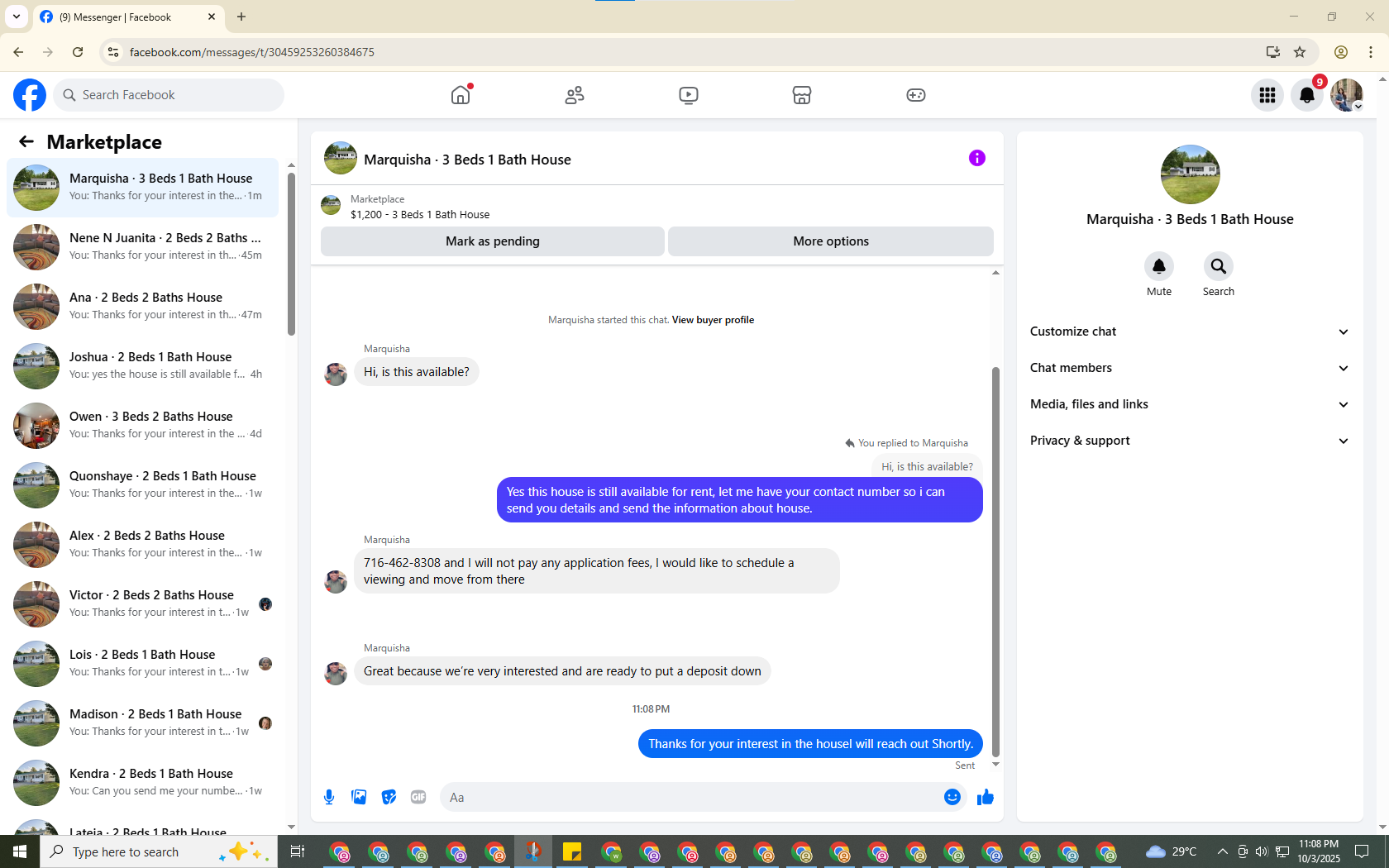Open Victor 2 Beds 2 Baths House chat
Viewport: 1389px width, 868px height.
[x=142, y=604]
